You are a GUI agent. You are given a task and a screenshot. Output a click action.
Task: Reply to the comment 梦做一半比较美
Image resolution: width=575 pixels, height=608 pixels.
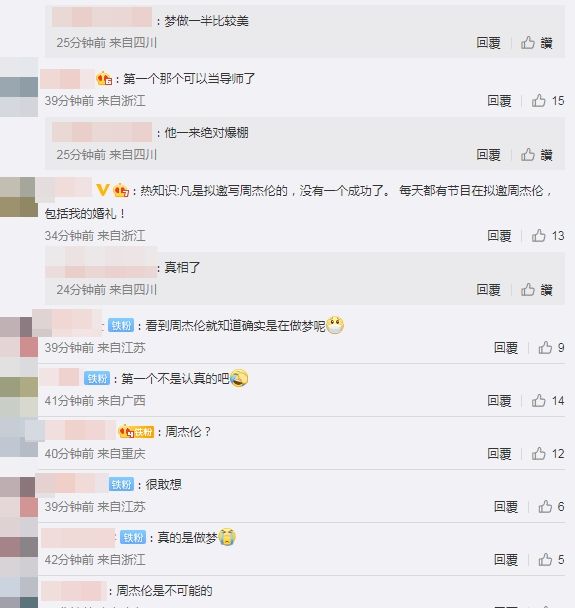click(x=489, y=43)
